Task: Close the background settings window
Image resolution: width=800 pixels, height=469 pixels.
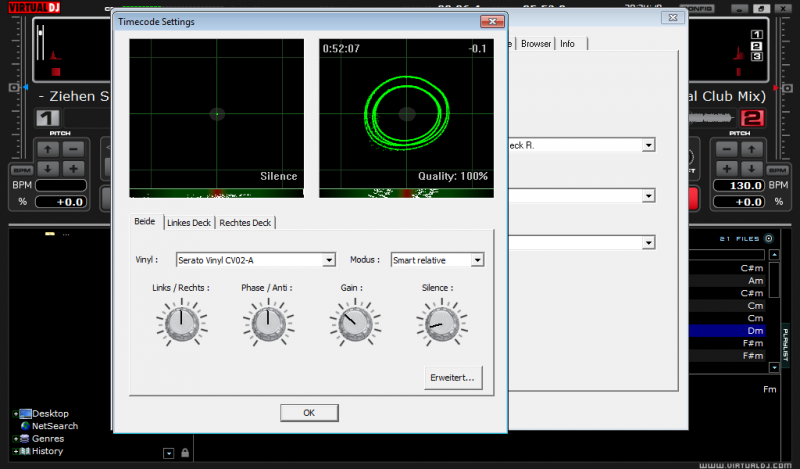Action: [x=673, y=18]
